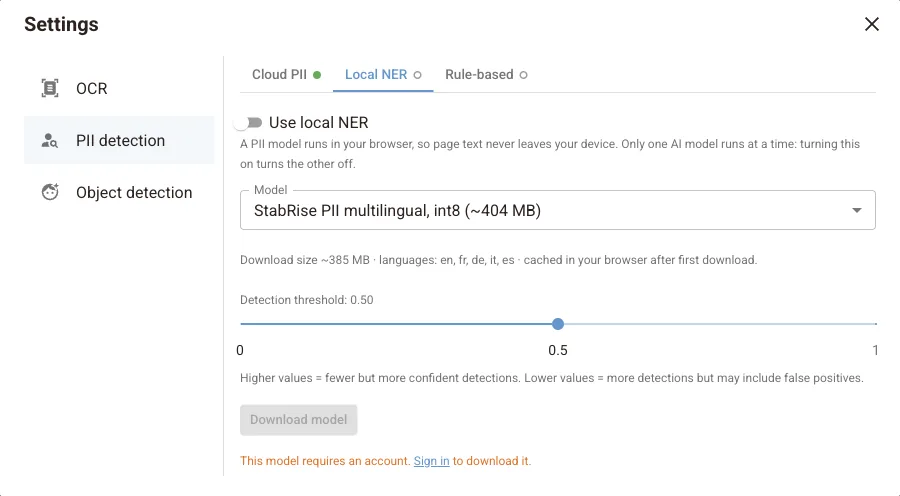
Task: Open the Model dropdown arrow
Action: tap(856, 210)
